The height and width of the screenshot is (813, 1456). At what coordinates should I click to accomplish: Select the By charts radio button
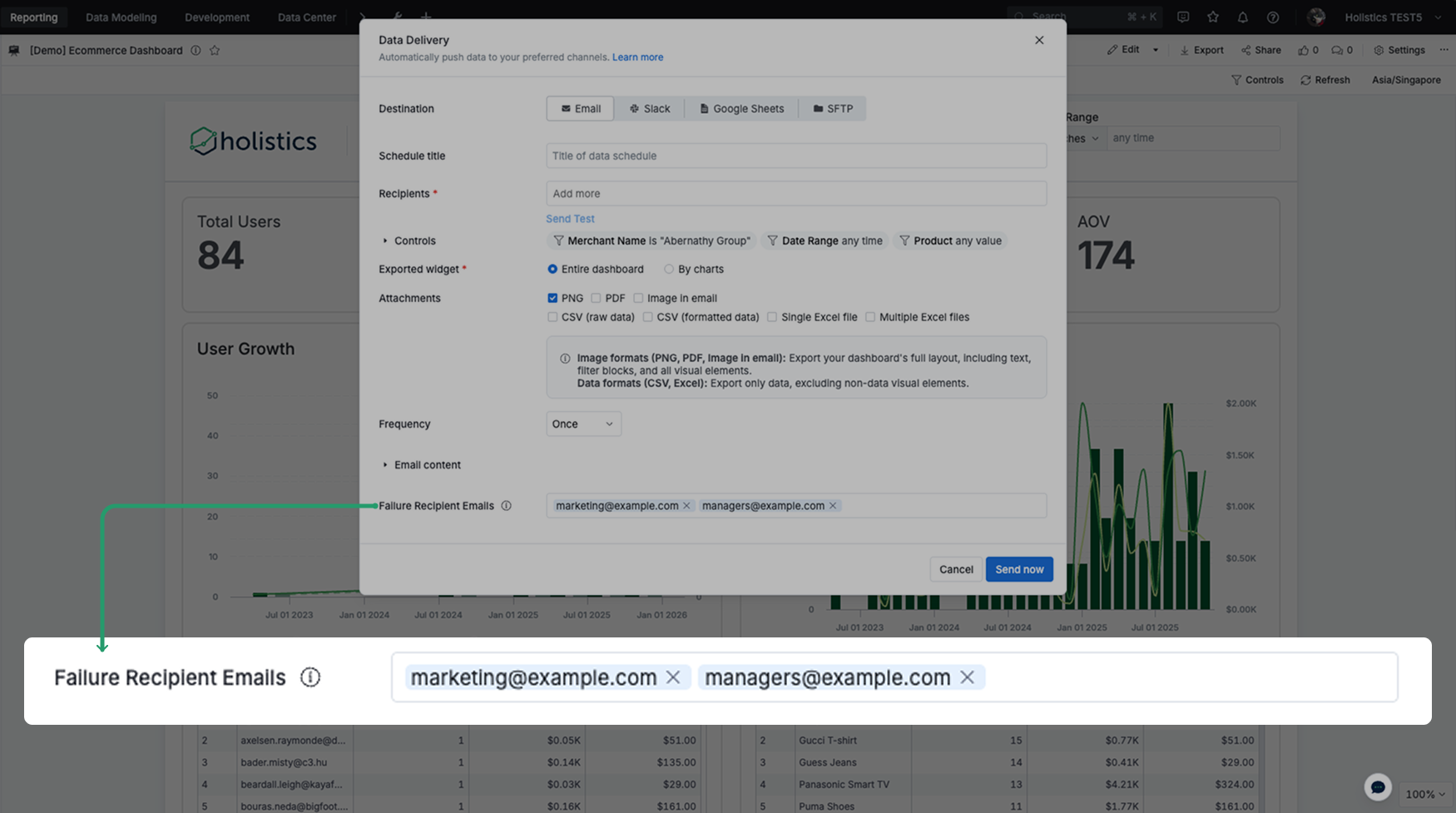click(x=669, y=269)
